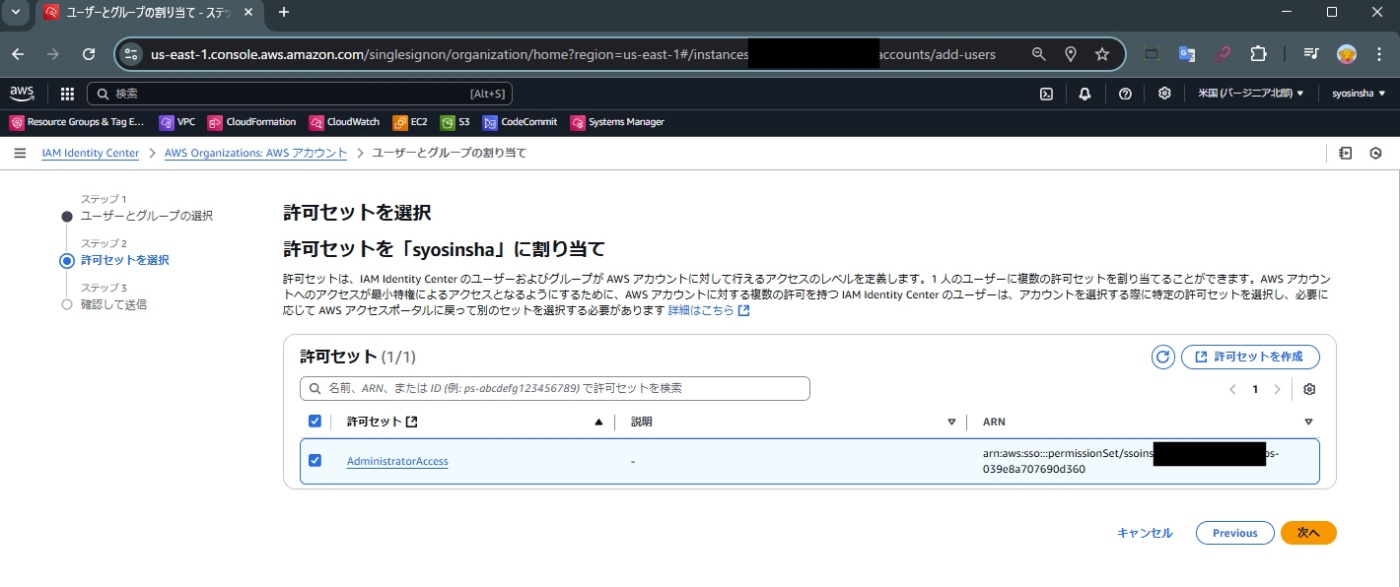Open the AdministratorAccess permission set link
Image resolution: width=1400 pixels, height=587 pixels.
click(397, 461)
